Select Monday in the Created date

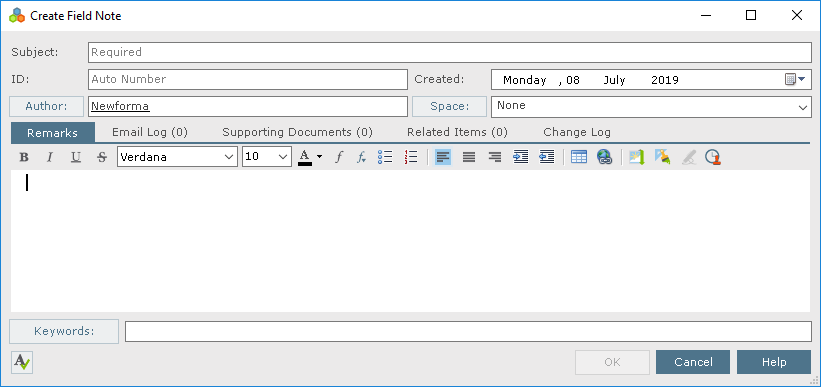(x=525, y=80)
